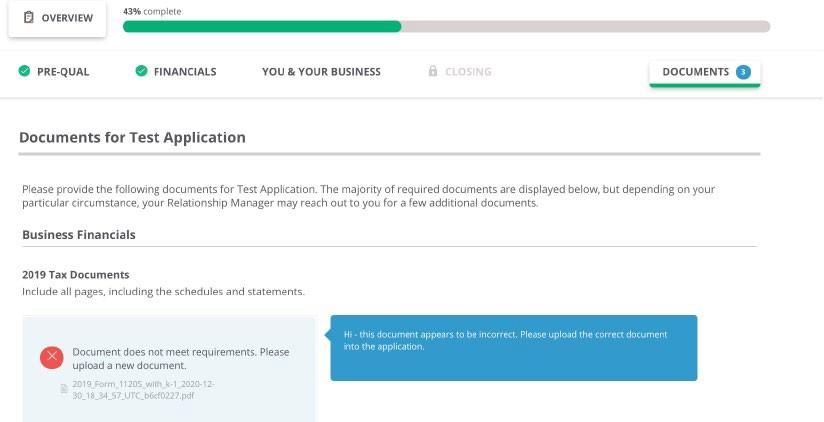Click the green checkmark beside Financials
The image size is (824, 422).
tap(141, 70)
